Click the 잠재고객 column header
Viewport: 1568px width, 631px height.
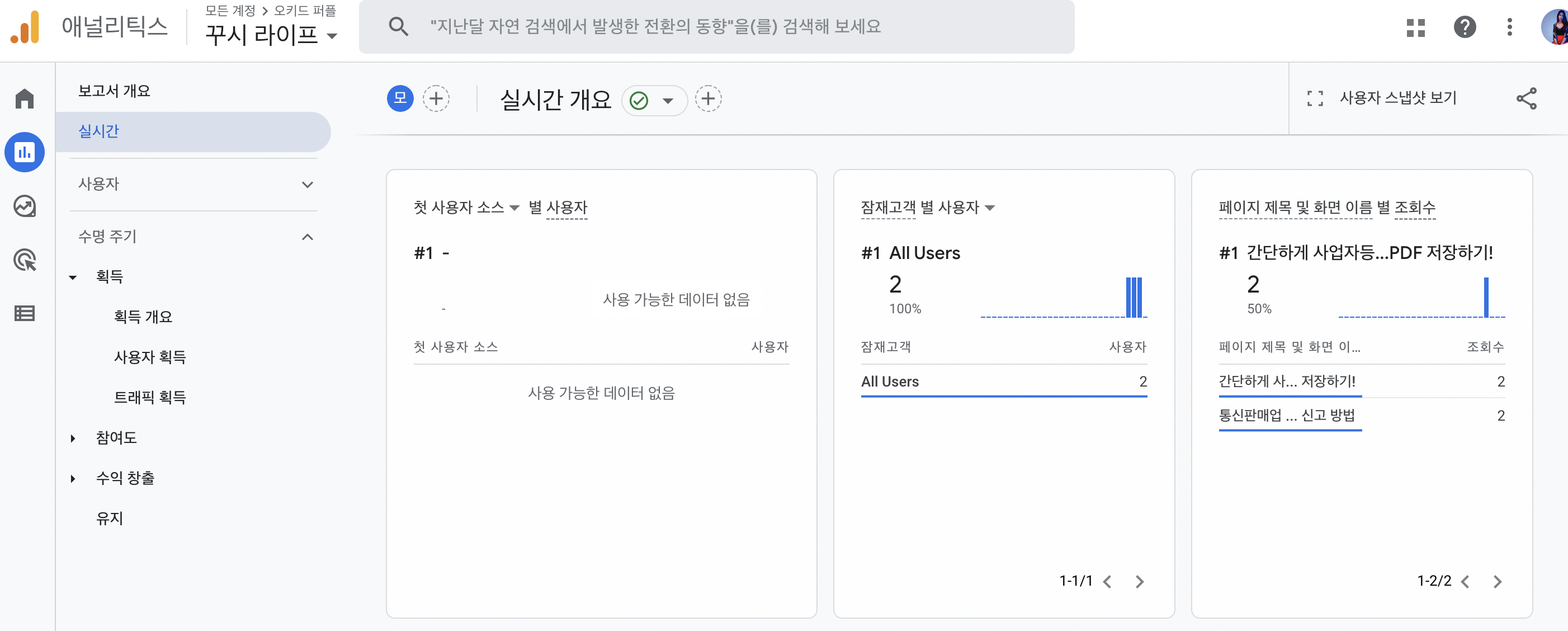coord(886,347)
